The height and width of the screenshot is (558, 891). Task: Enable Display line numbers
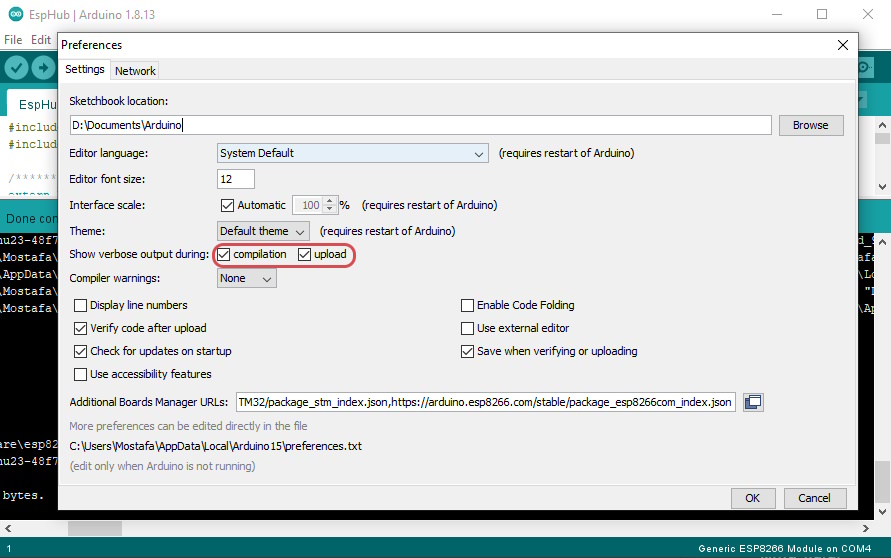pos(81,306)
